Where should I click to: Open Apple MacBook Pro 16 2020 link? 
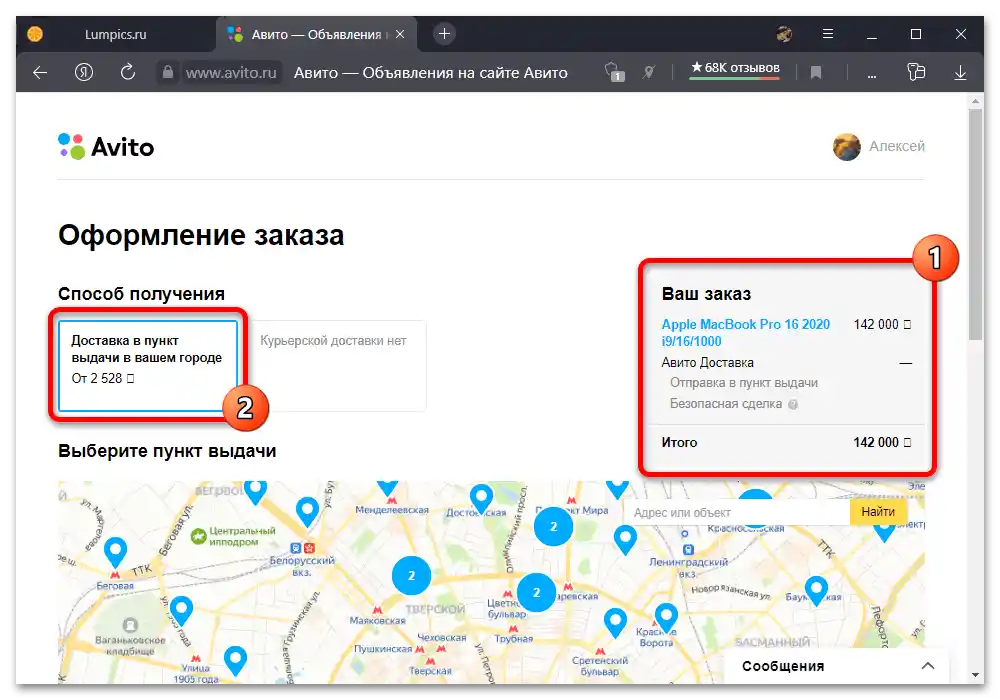746,332
